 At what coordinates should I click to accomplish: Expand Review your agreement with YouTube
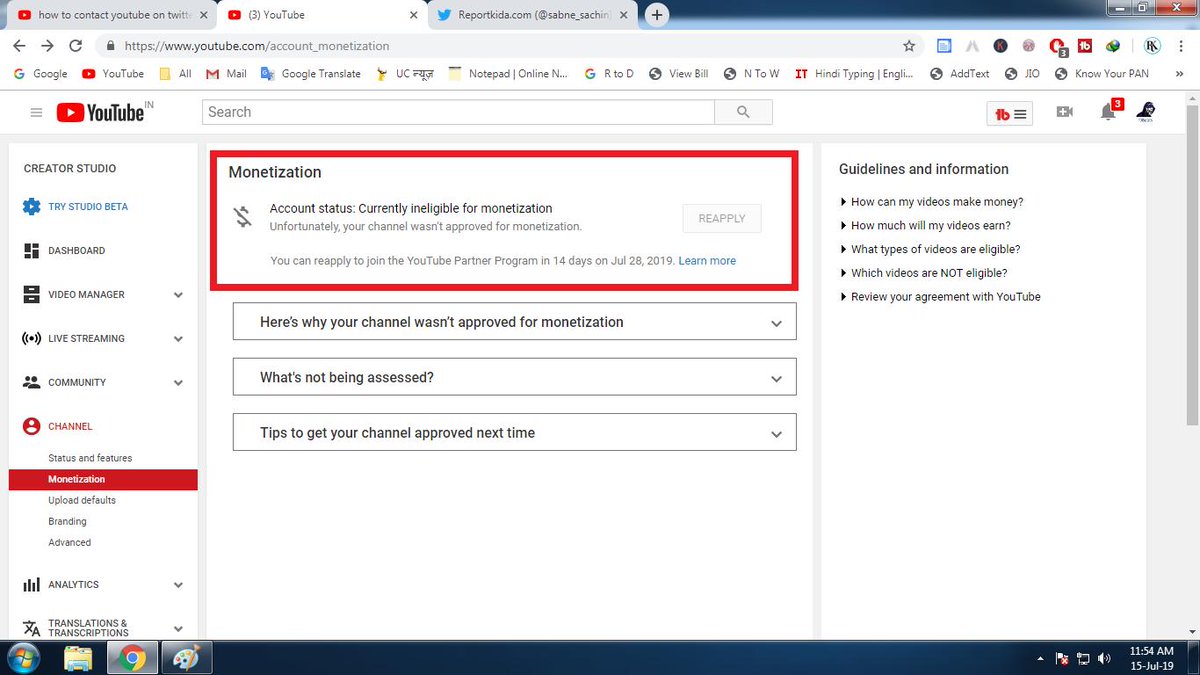point(941,297)
